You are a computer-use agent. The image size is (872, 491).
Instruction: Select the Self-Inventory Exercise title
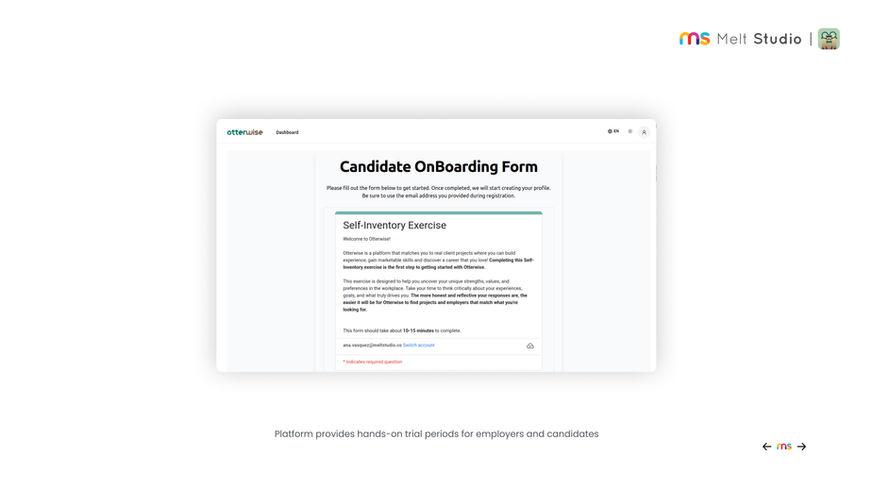(x=394, y=225)
